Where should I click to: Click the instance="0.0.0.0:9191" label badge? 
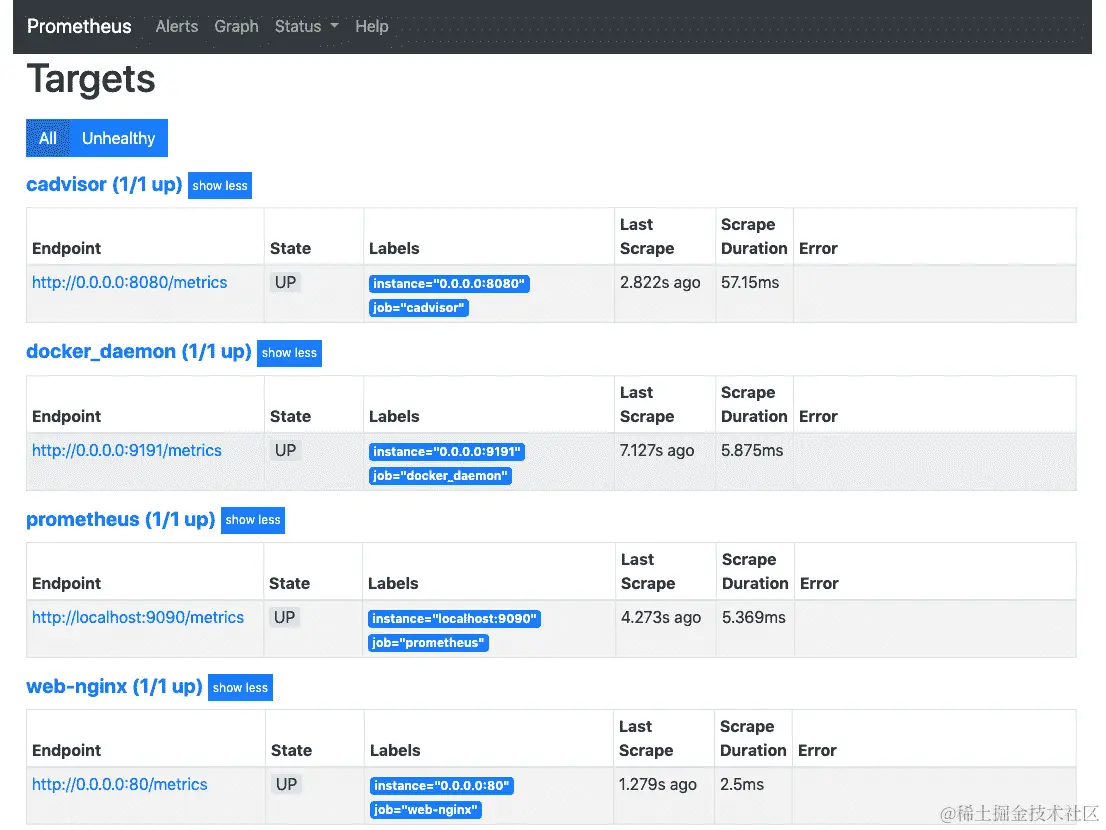point(446,451)
